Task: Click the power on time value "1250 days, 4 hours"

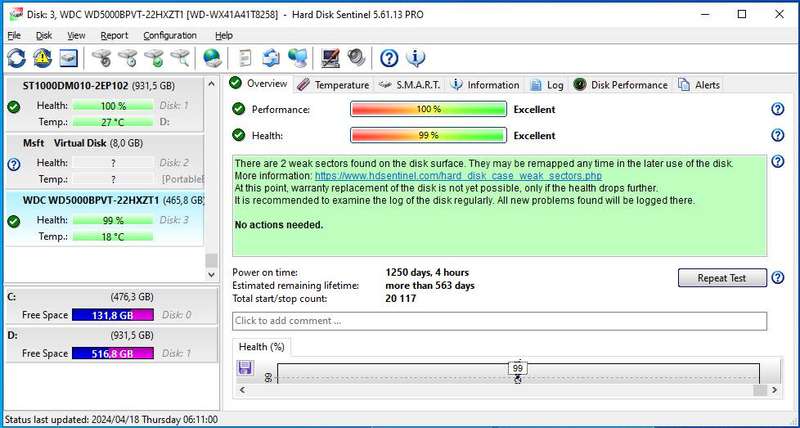Action: coord(427,272)
